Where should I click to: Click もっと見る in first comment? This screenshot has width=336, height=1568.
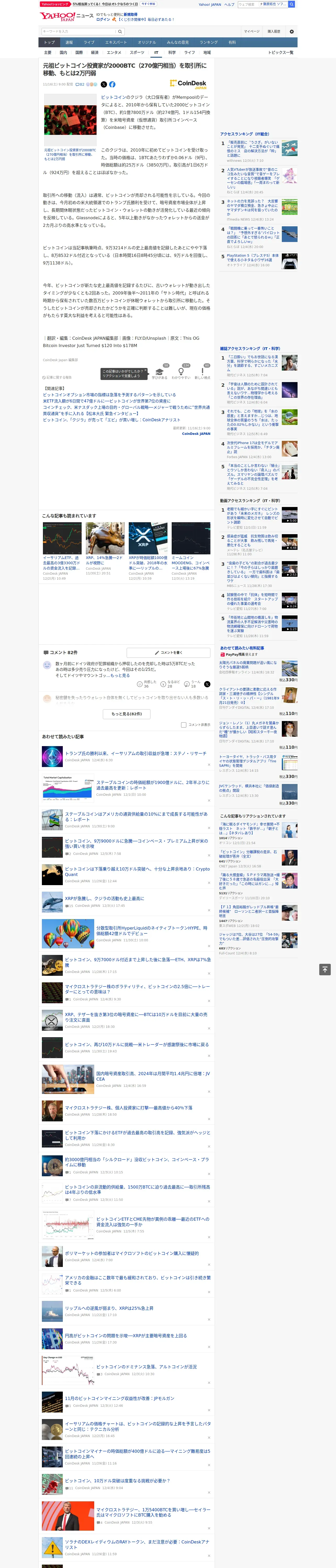(120, 676)
